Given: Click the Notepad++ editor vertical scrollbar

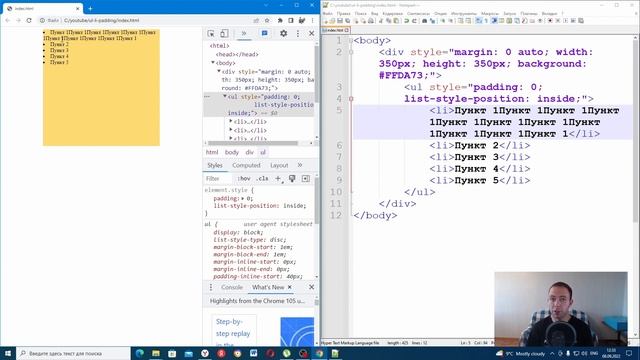Looking at the screenshot, I should 636,131.
